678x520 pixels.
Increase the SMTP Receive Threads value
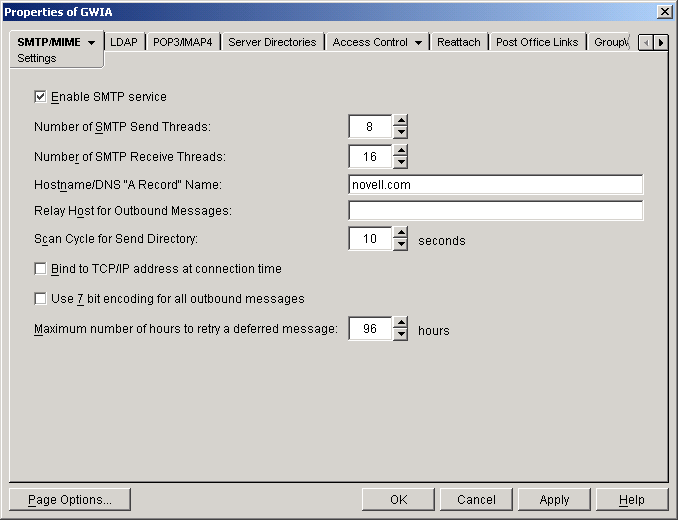point(401,150)
